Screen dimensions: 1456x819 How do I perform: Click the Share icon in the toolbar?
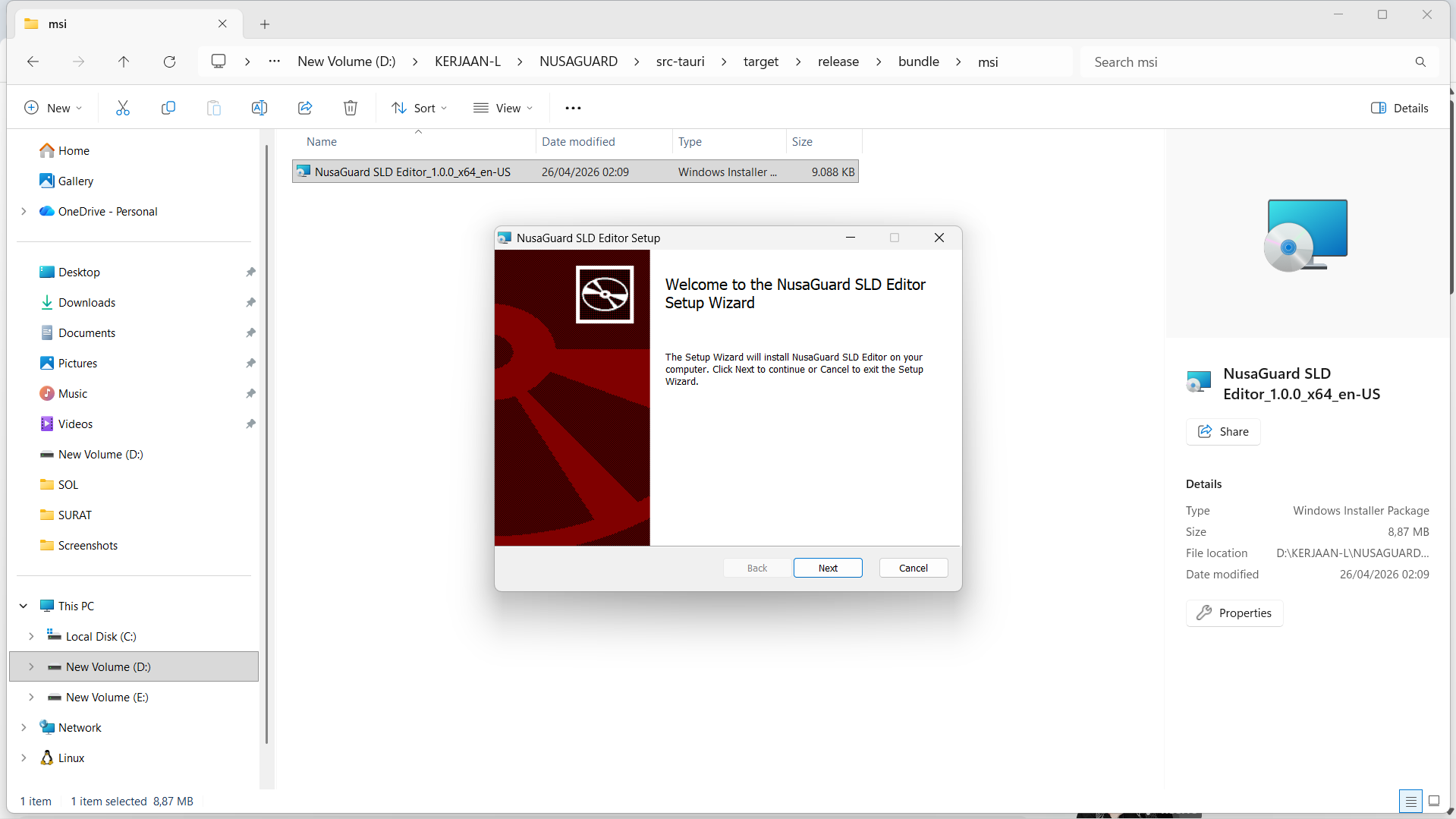305,108
